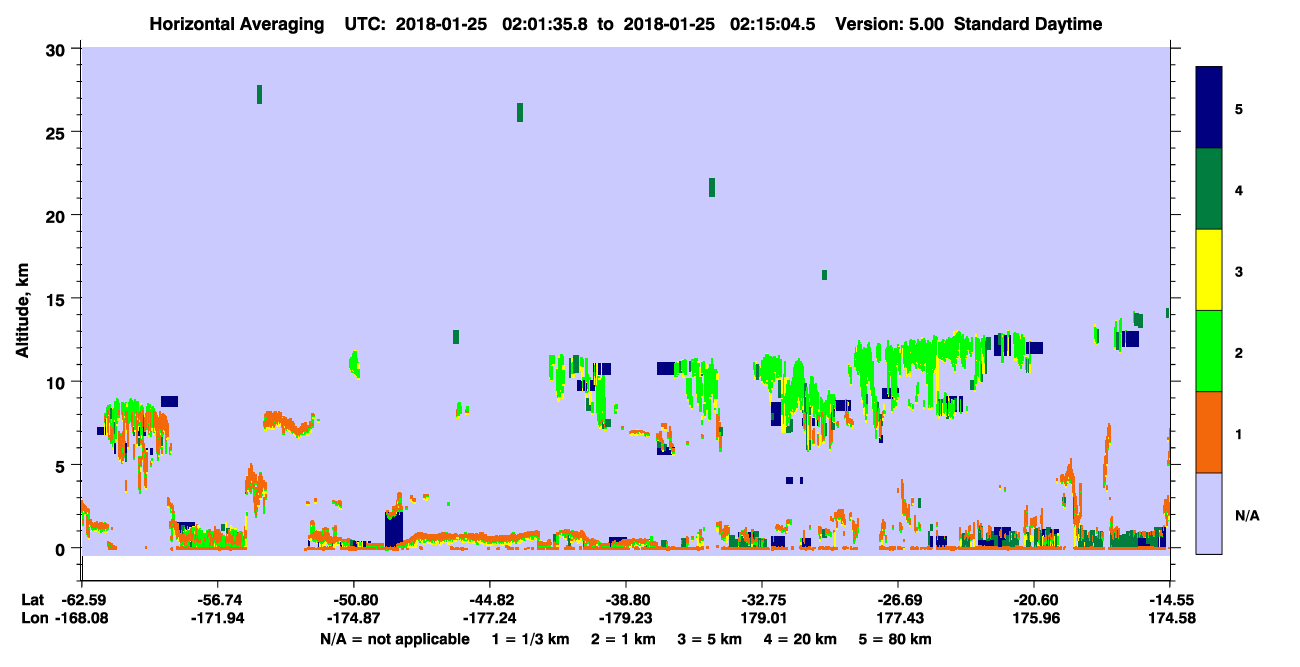Click the '2 = 1 km' legend entry

click(623, 639)
